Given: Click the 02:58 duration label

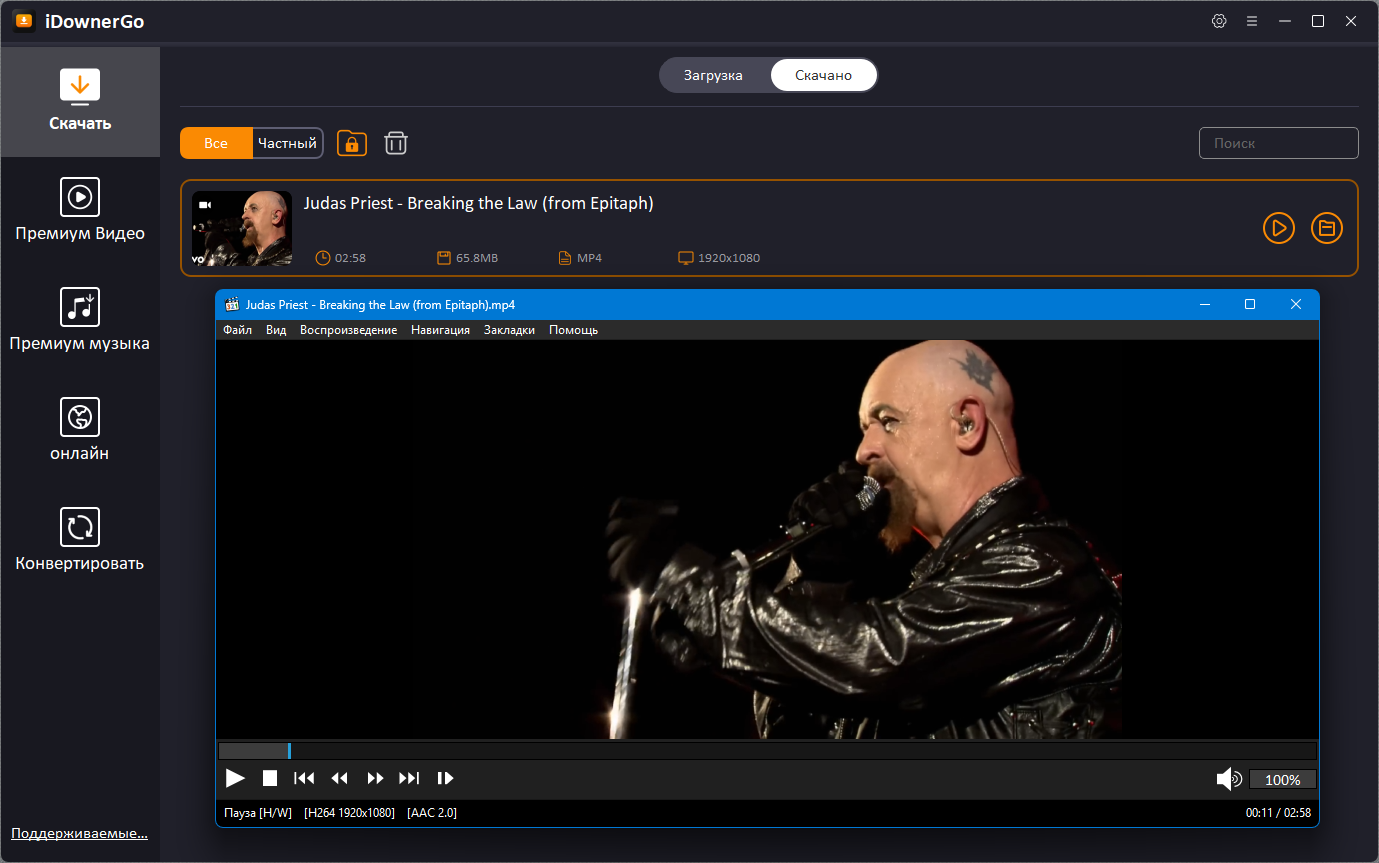Looking at the screenshot, I should (350, 258).
